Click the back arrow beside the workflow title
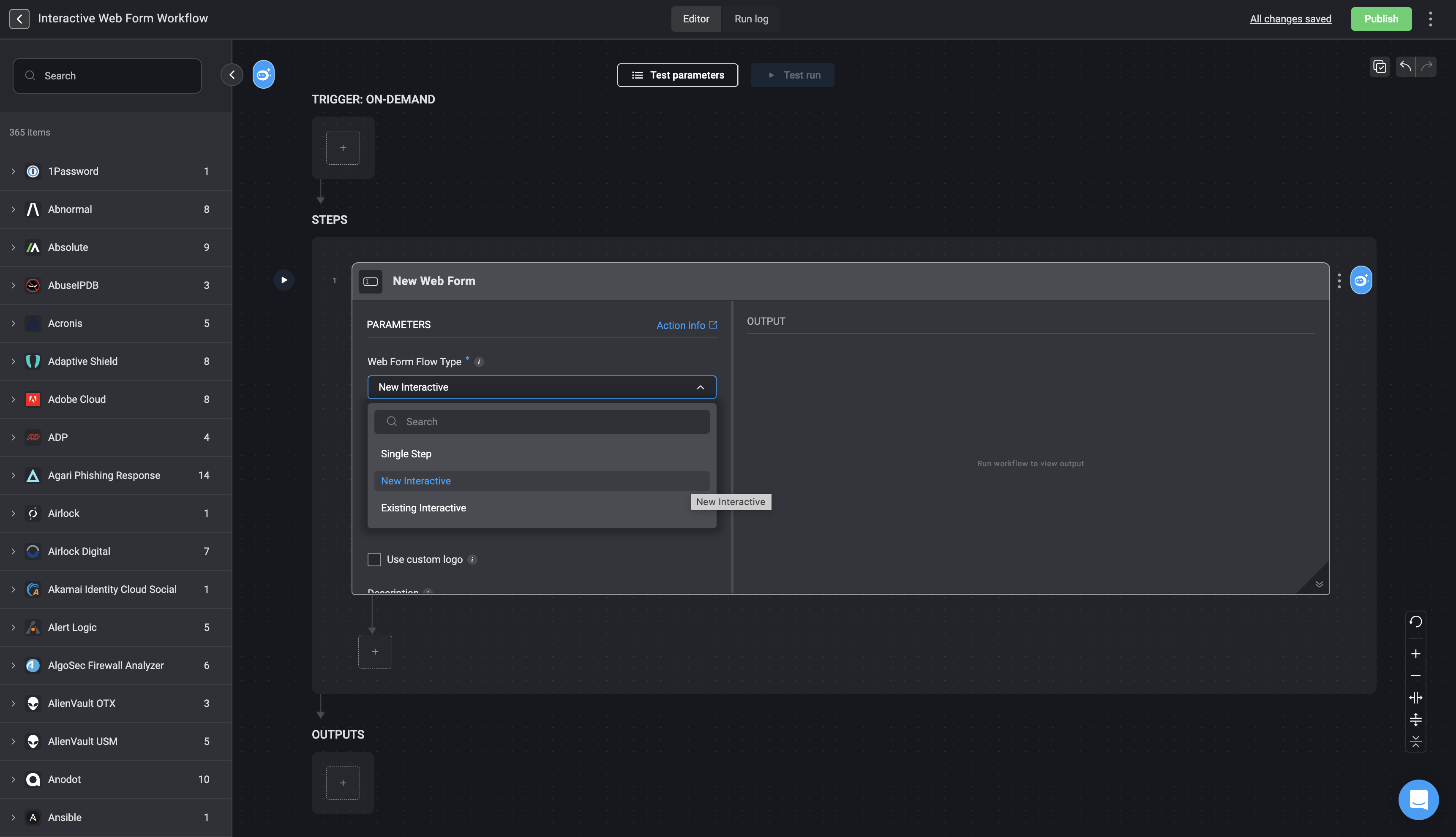The height and width of the screenshot is (837, 1456). tap(19, 19)
